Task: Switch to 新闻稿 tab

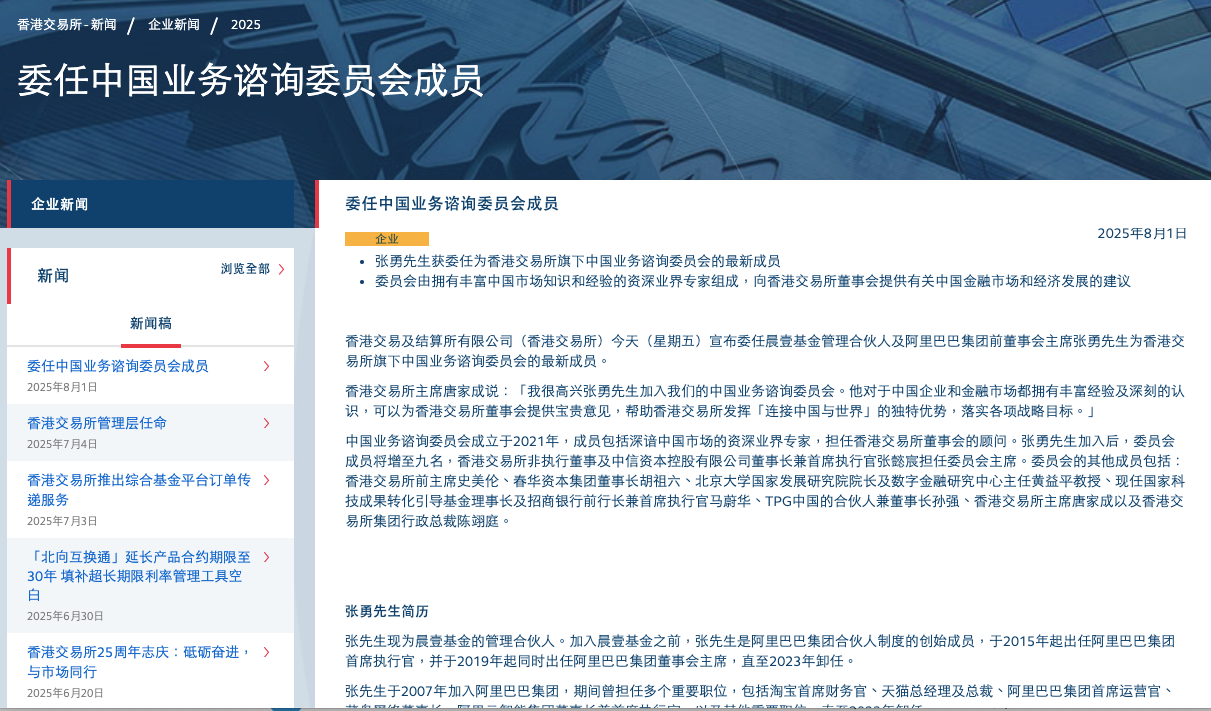Action: tap(151, 323)
